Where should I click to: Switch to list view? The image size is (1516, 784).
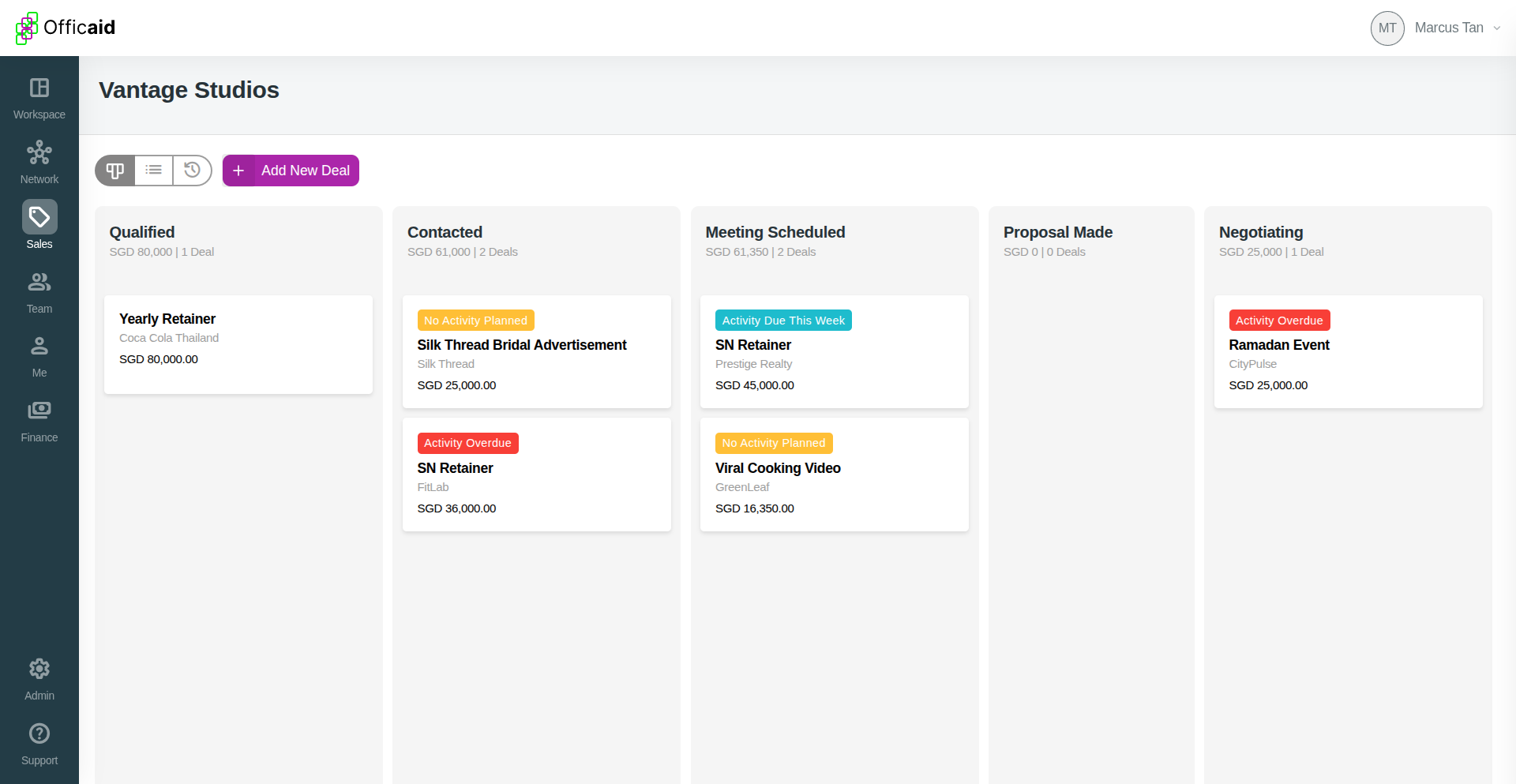click(x=154, y=171)
